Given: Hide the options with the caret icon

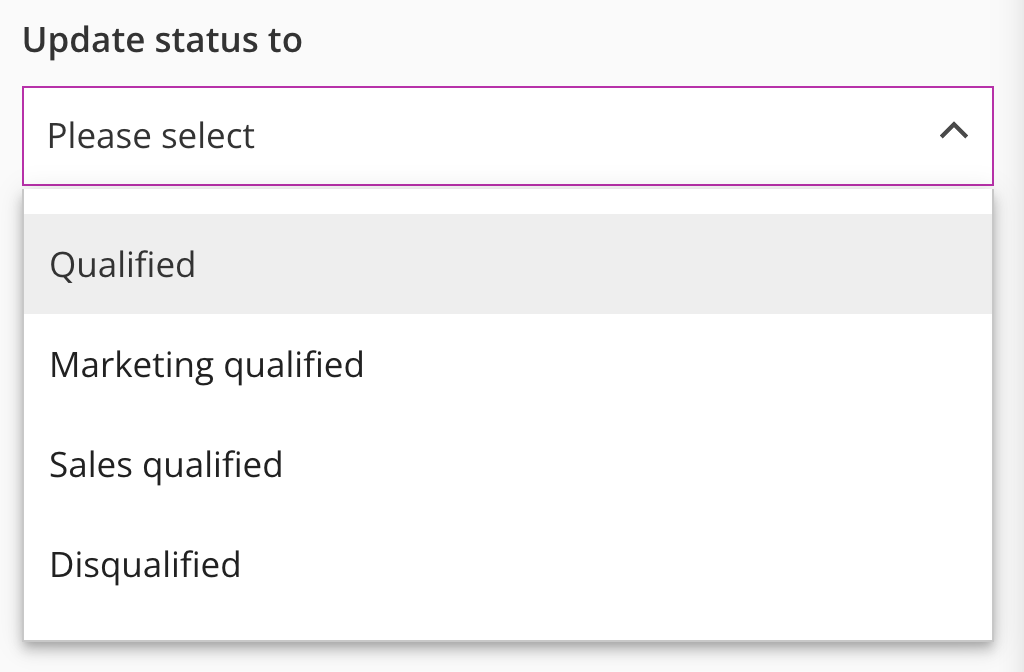Looking at the screenshot, I should (x=954, y=132).
